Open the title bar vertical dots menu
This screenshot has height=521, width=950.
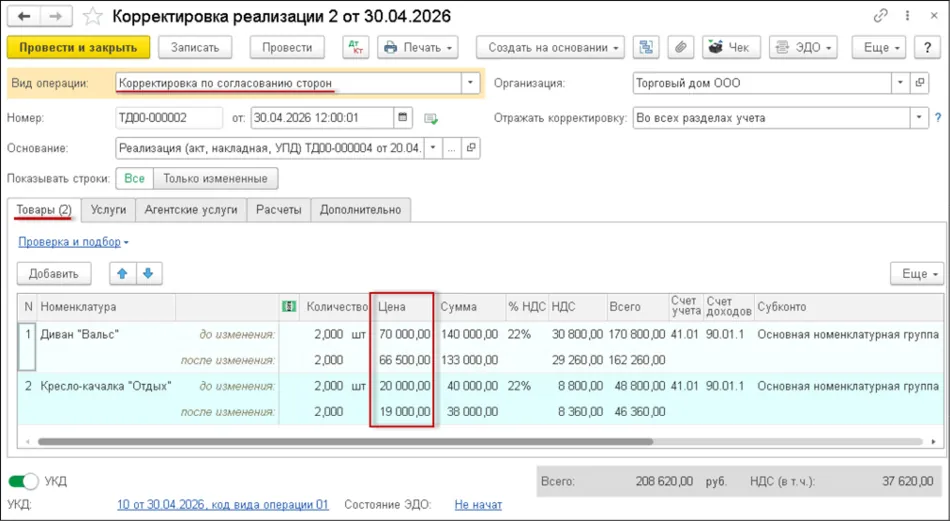tap(909, 16)
